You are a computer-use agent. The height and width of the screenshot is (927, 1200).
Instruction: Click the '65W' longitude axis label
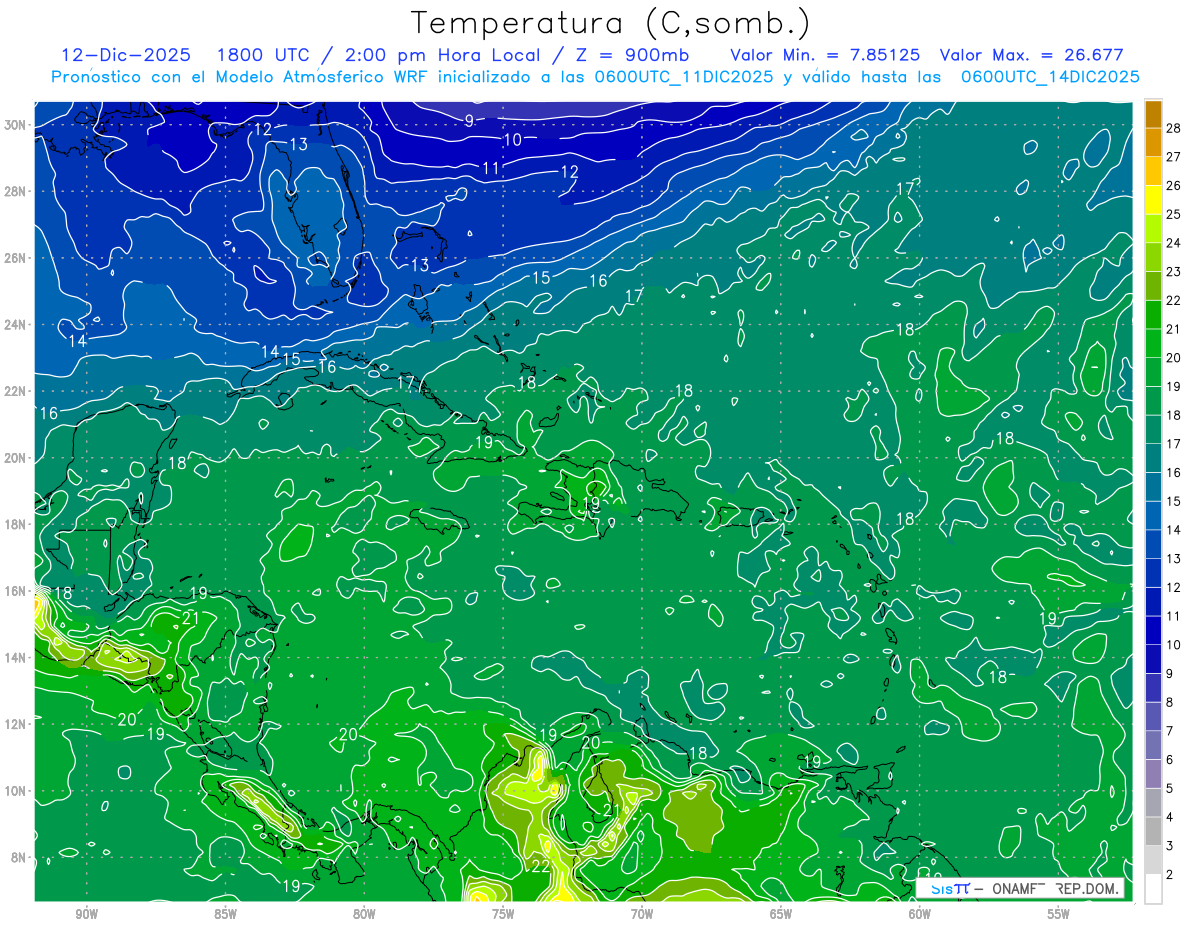point(781,915)
